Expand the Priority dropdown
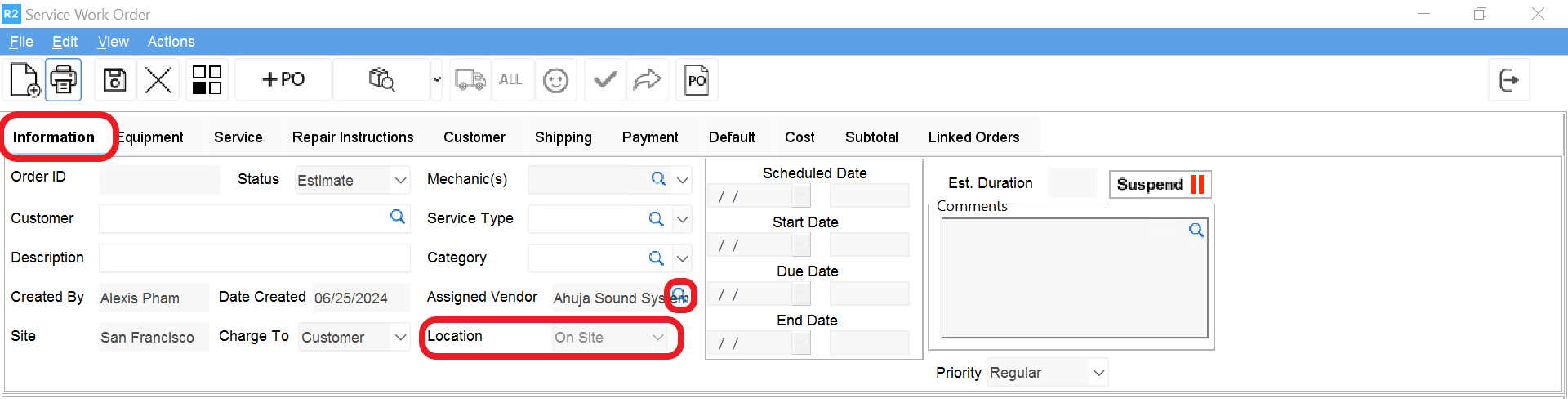 point(1098,373)
